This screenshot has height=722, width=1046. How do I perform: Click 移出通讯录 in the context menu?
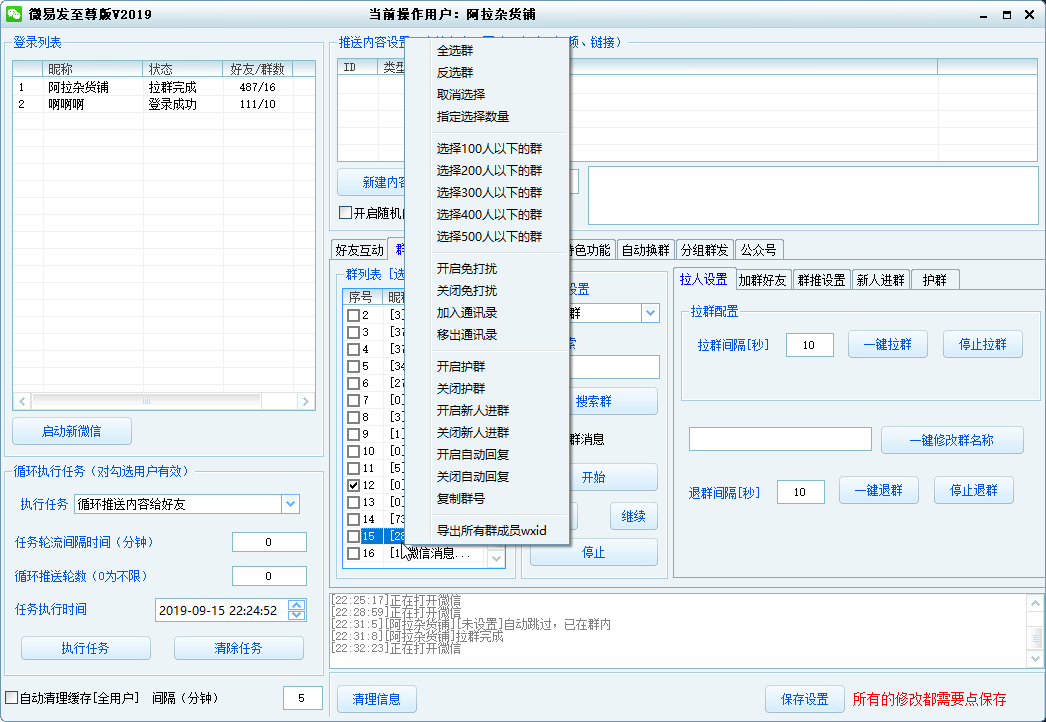pos(467,334)
